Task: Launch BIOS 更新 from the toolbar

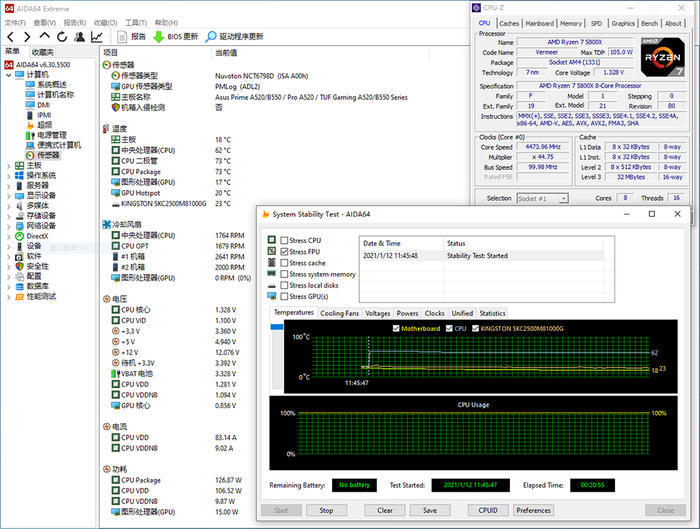Action: (175, 37)
